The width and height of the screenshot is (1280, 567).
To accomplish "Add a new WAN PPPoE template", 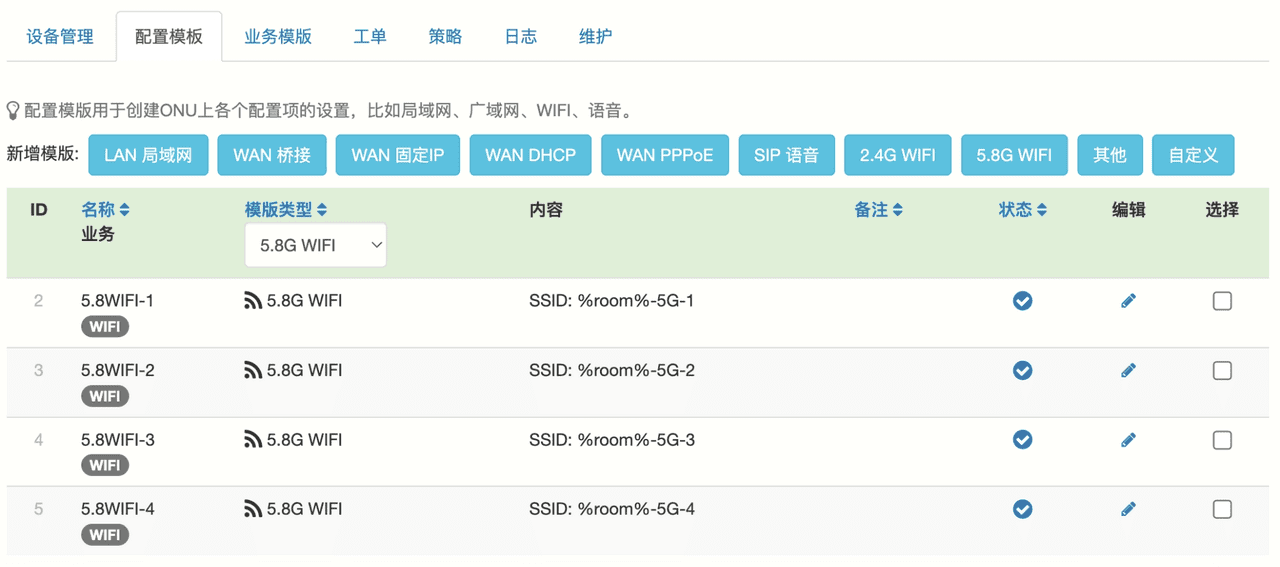I will pyautogui.click(x=664, y=155).
